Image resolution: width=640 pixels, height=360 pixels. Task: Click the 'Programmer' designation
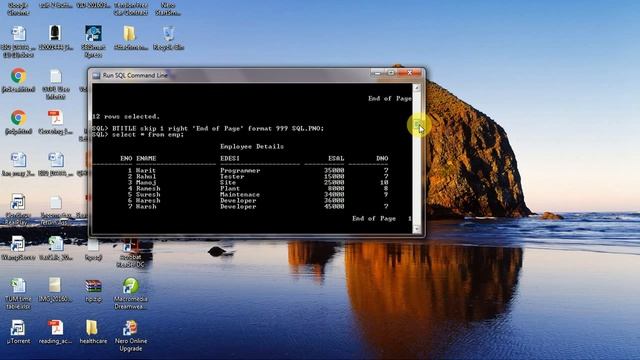[240, 170]
